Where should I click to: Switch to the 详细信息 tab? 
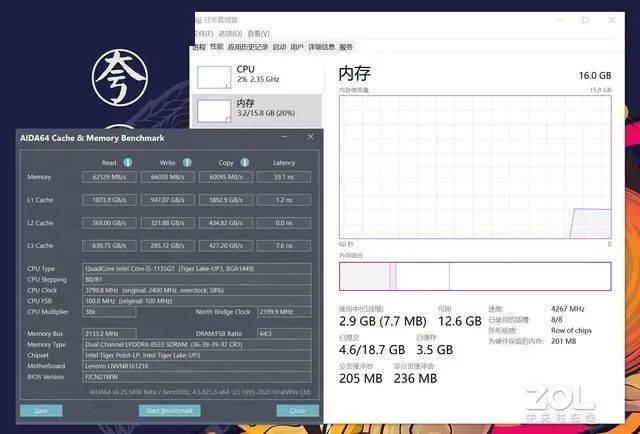coord(321,47)
